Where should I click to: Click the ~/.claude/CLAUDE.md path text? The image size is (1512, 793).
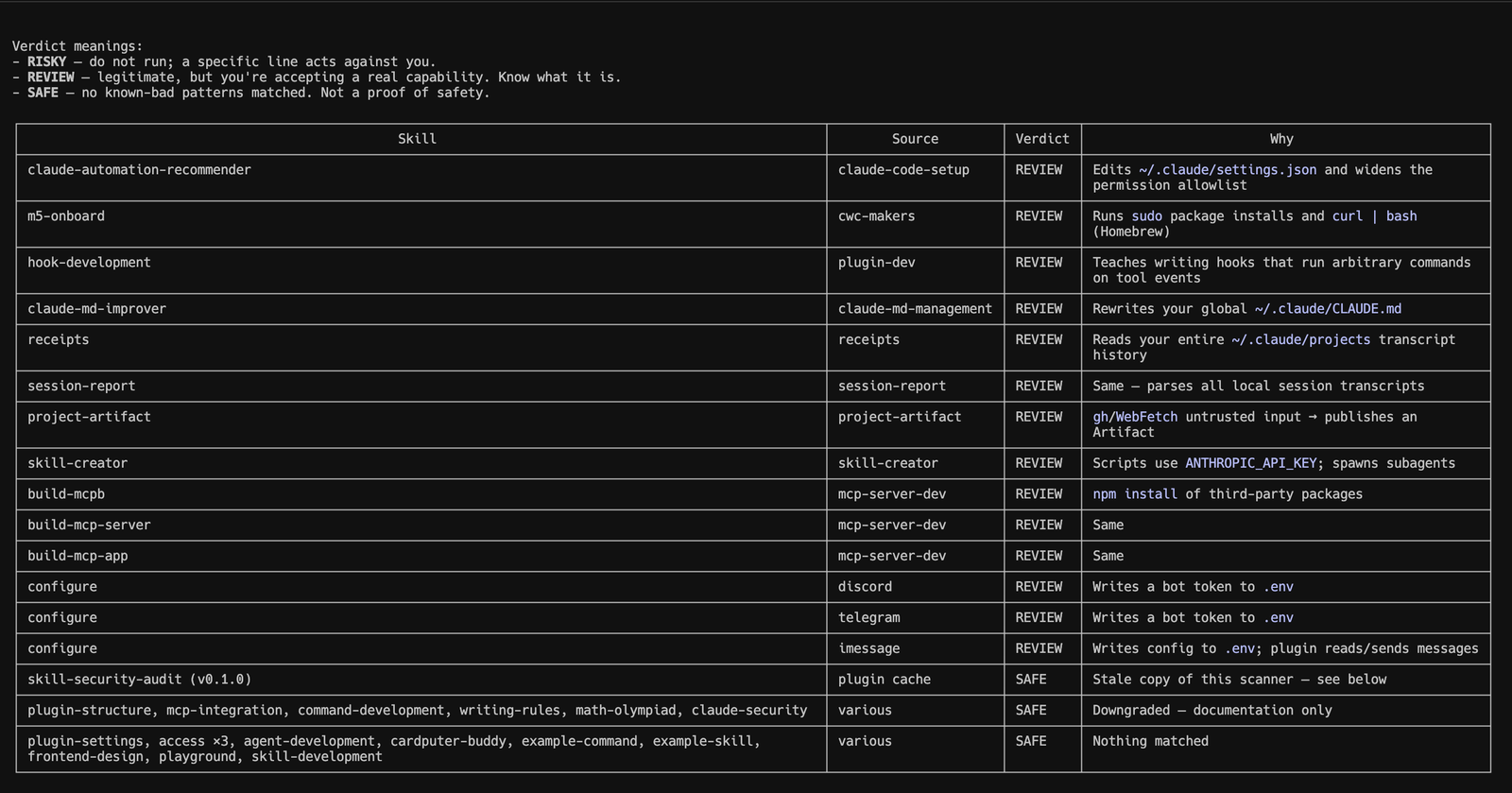1328,309
